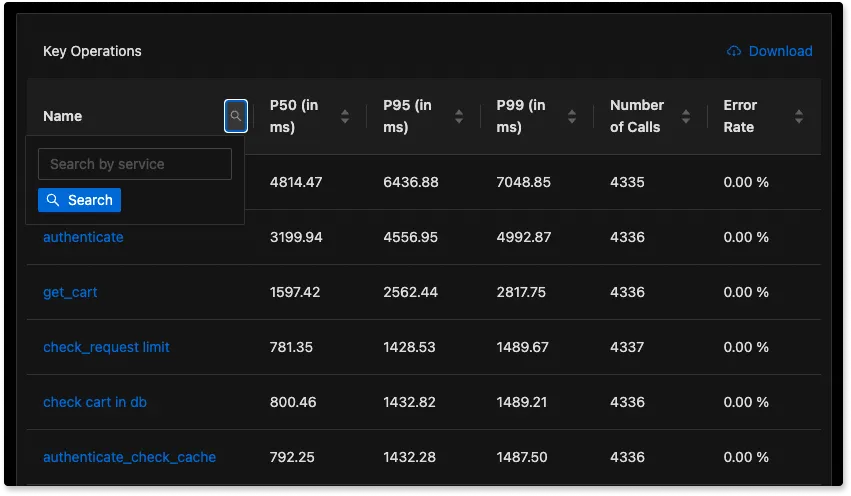Click the cloud download icon
851x496 pixels.
[x=734, y=51]
